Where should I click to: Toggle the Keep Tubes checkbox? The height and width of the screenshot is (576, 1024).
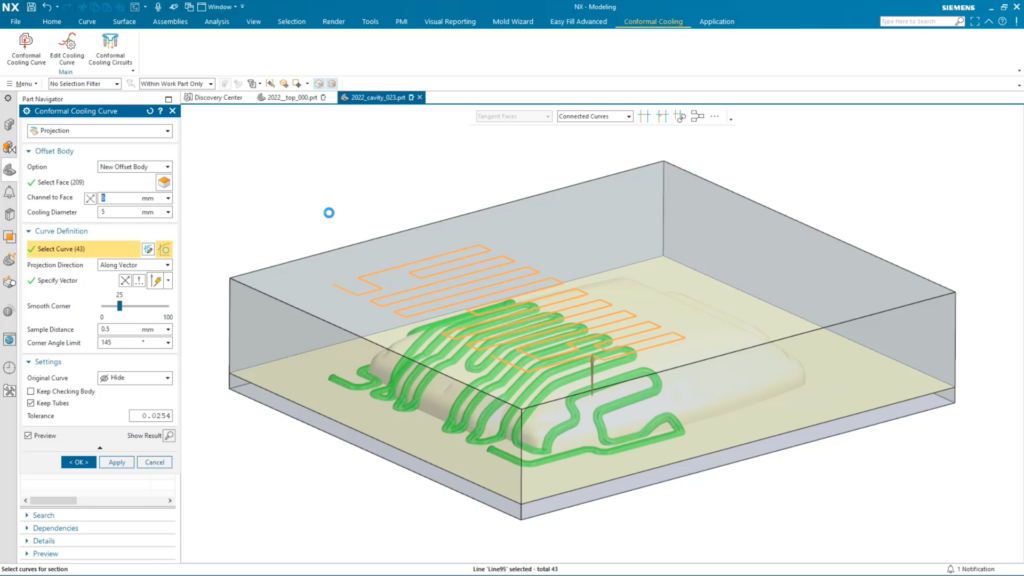pyautogui.click(x=31, y=403)
